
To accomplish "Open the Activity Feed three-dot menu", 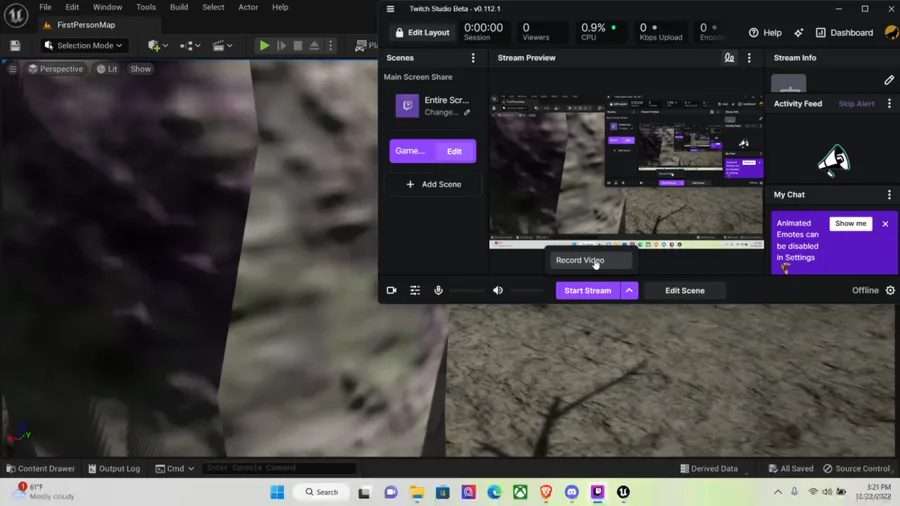I will click(890, 104).
